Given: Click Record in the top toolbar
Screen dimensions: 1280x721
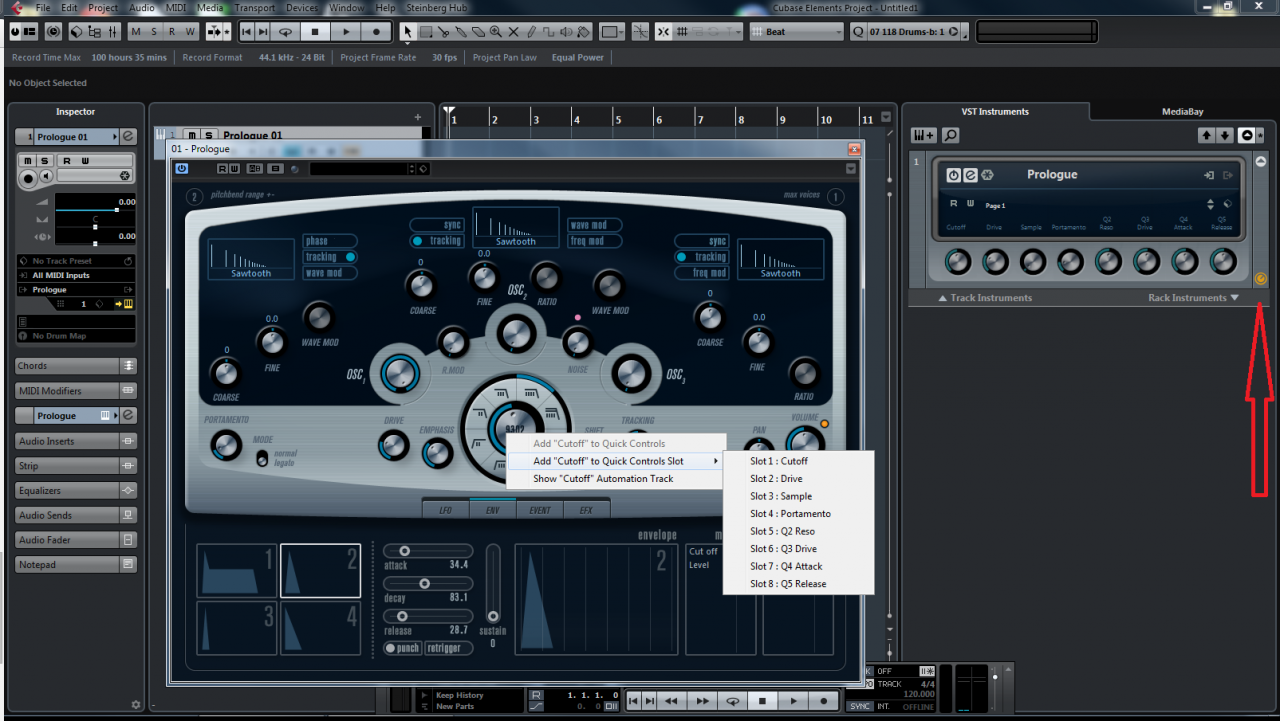Looking at the screenshot, I should click(x=376, y=32).
